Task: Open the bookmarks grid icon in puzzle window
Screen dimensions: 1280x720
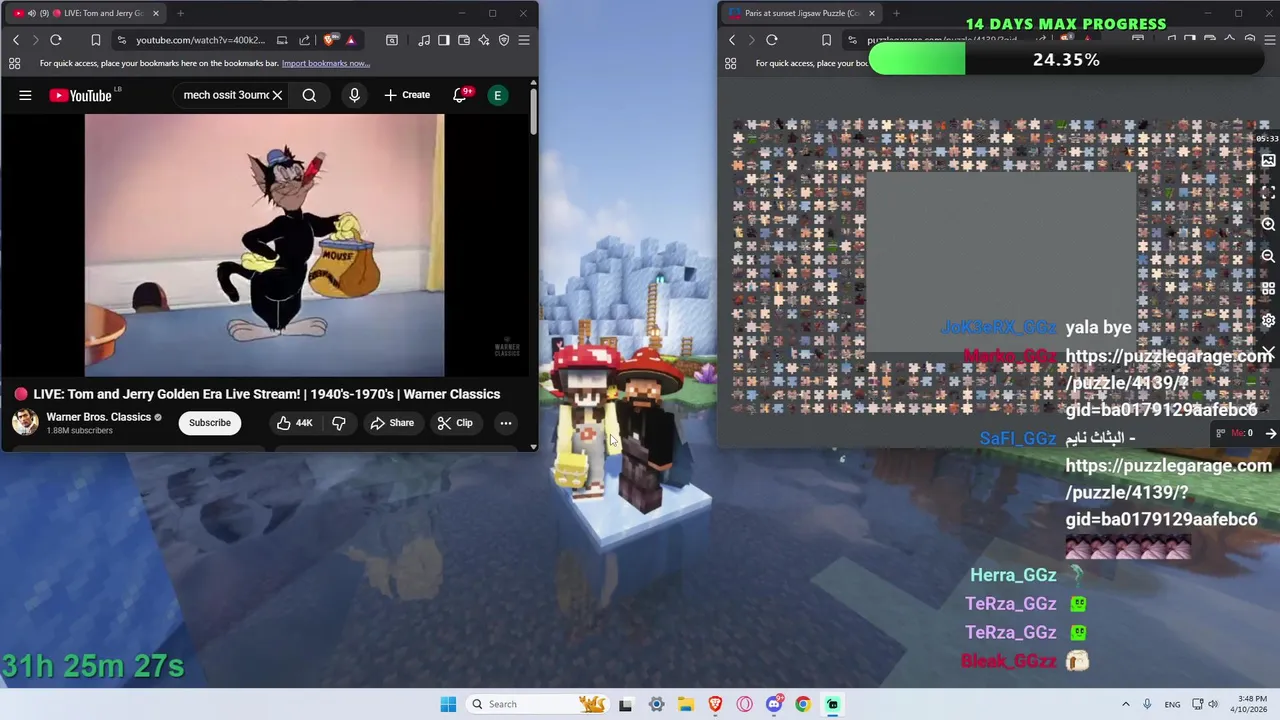Action: pos(731,63)
